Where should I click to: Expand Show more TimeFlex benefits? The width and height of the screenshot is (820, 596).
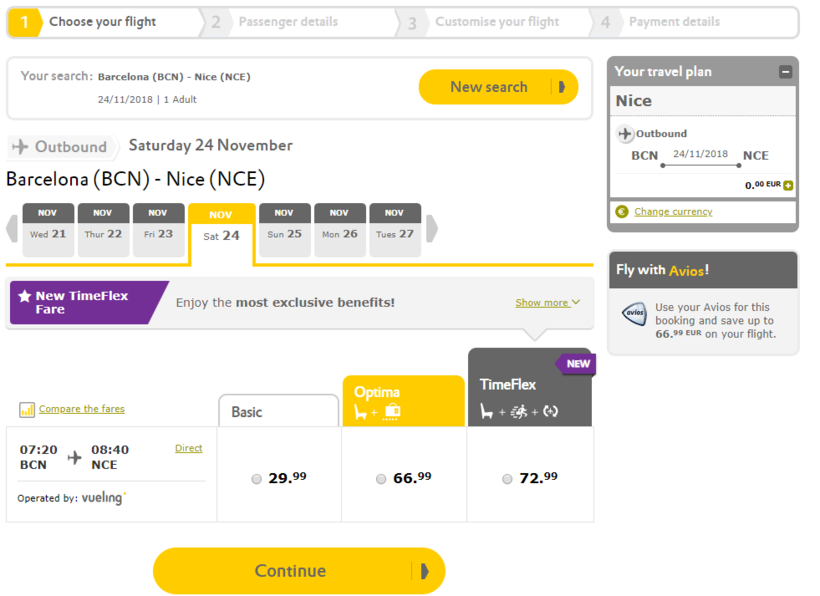coord(547,303)
